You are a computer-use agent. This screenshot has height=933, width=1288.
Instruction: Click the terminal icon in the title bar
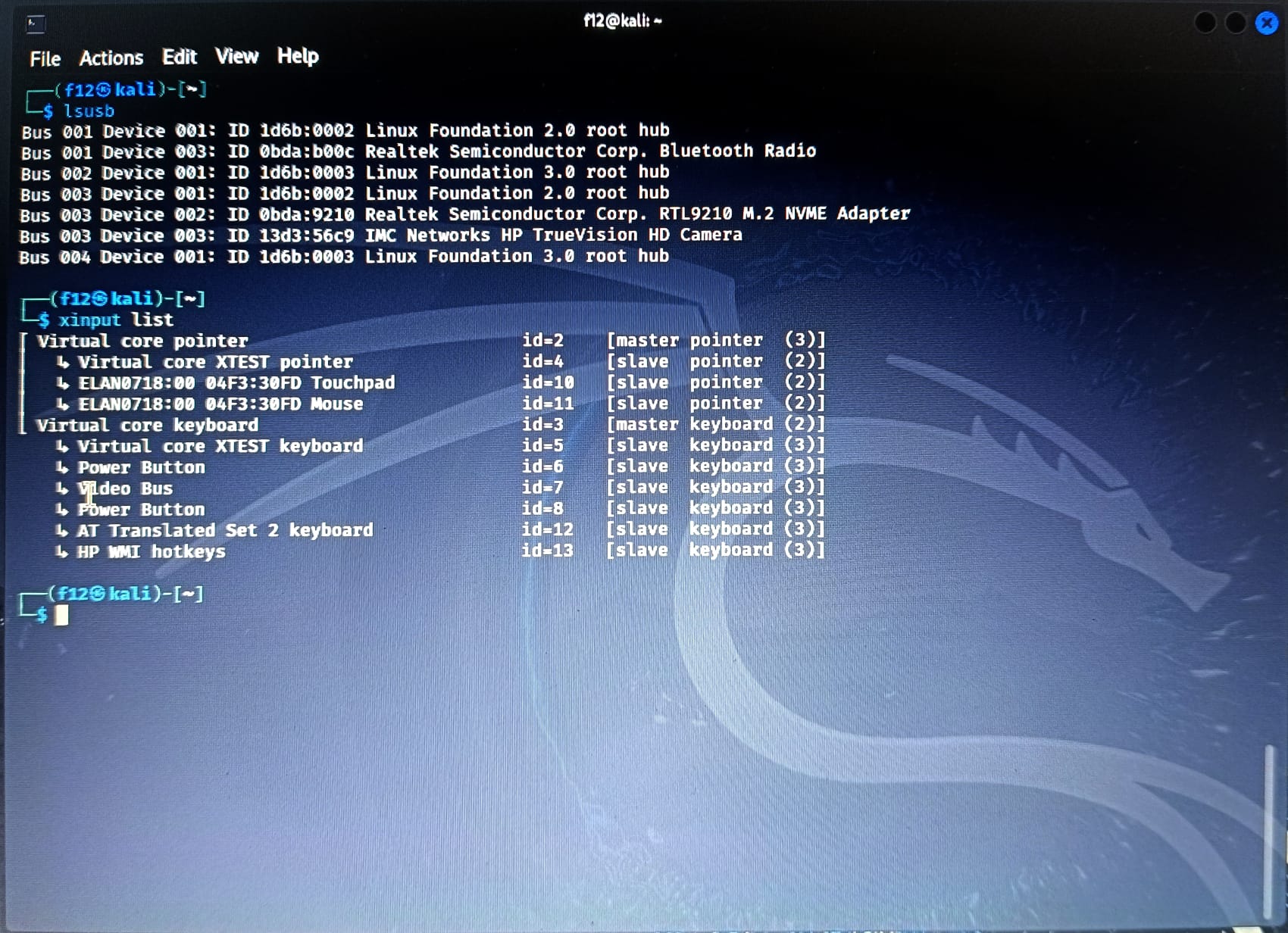pyautogui.click(x=36, y=23)
